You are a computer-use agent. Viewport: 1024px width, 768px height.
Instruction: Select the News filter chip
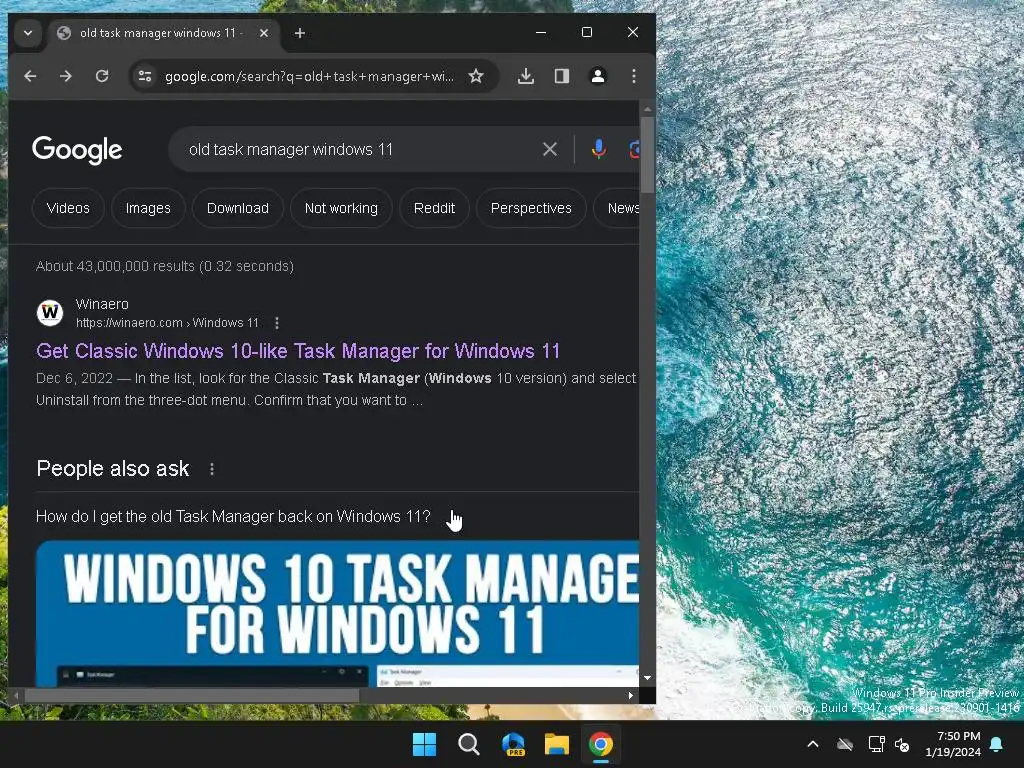[x=617, y=208]
